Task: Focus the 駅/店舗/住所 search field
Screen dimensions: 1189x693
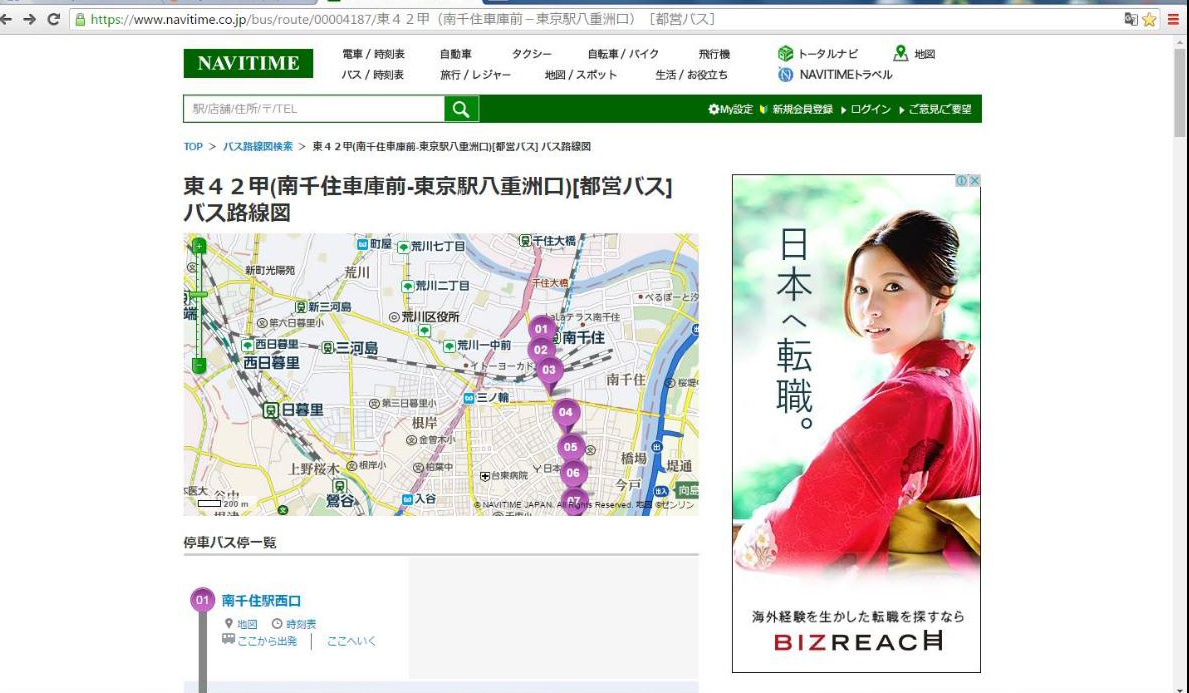Action: coord(314,108)
